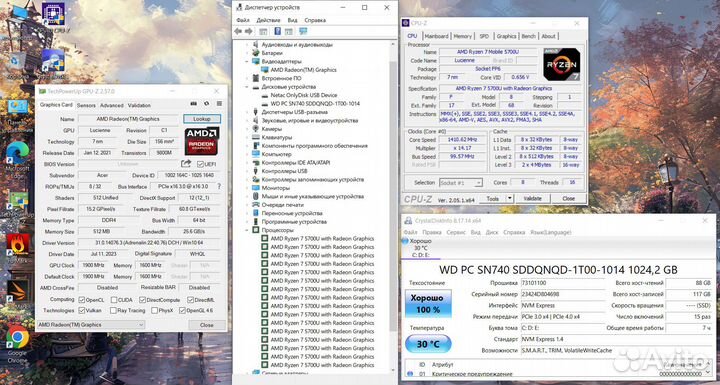Click the GPU-Z screenshot camera icon
720x385 pixels.
pyautogui.click(x=193, y=105)
